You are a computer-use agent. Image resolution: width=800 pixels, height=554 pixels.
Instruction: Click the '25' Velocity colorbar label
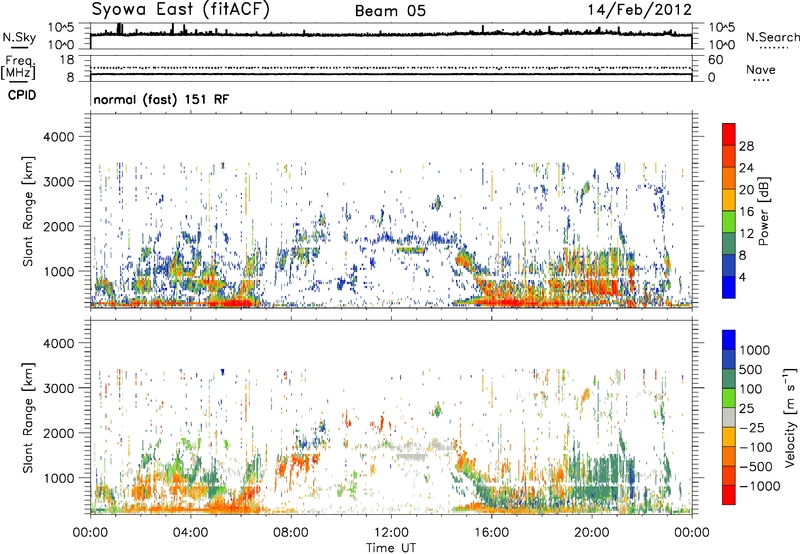(746, 409)
